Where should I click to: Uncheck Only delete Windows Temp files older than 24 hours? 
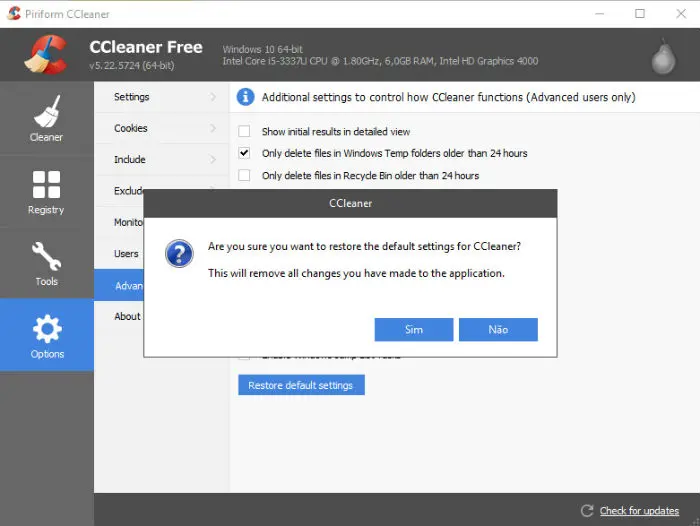pyautogui.click(x=244, y=153)
